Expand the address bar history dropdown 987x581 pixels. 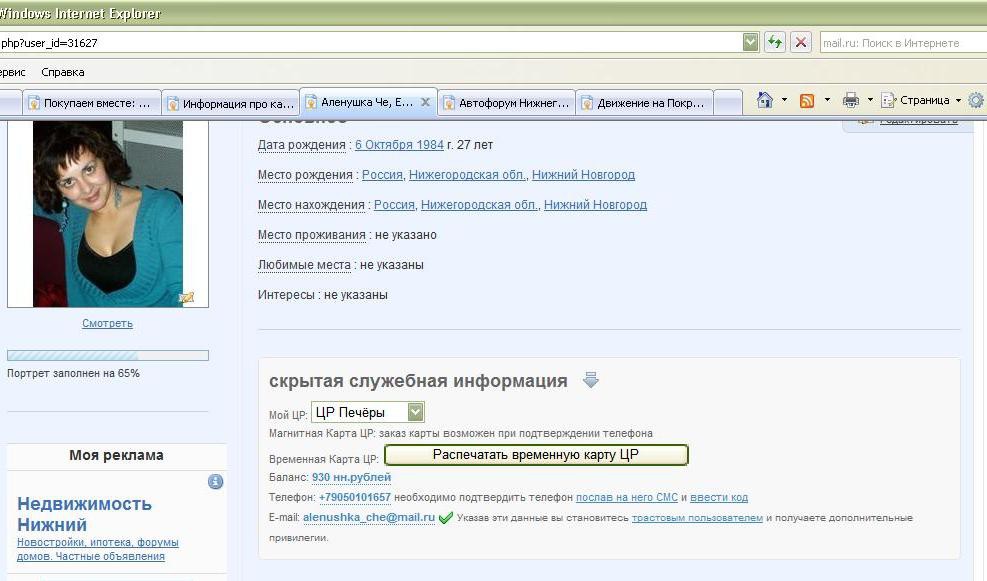pos(750,43)
